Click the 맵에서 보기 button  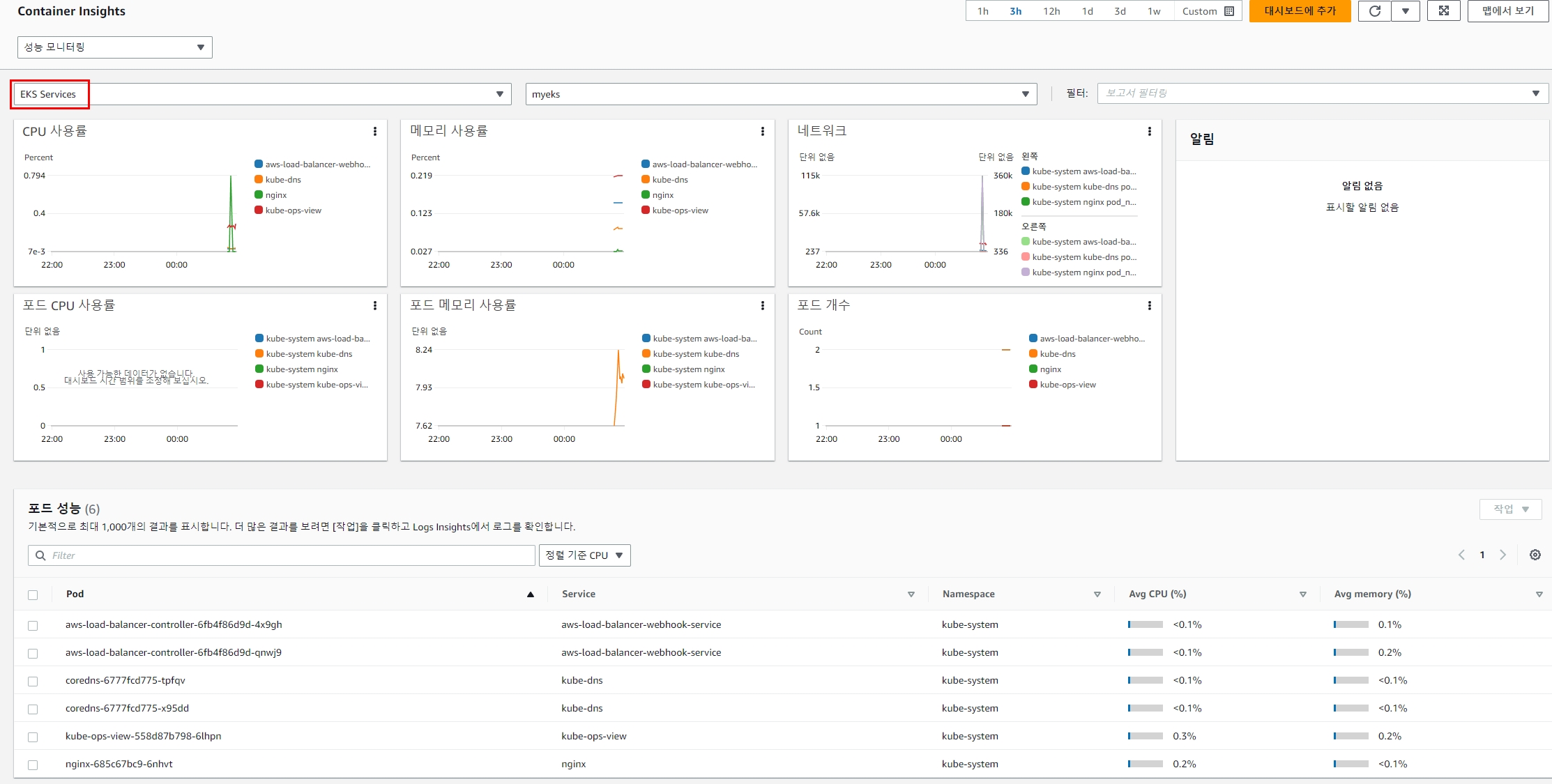coord(1508,11)
